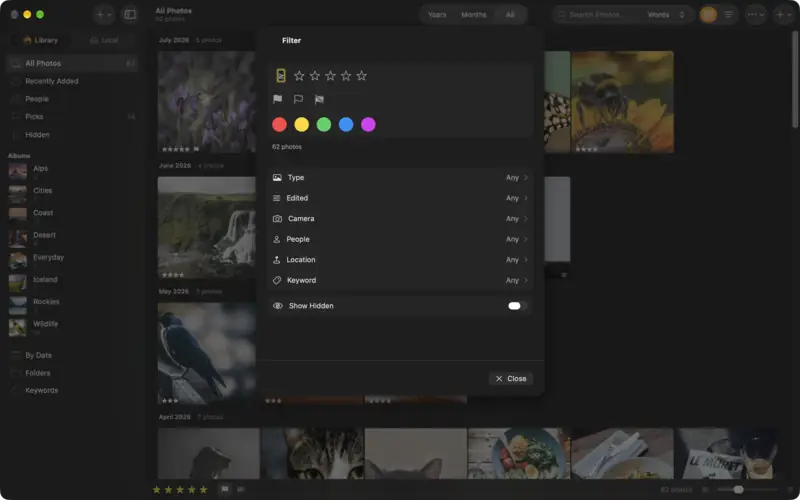The width and height of the screenshot is (800, 500).
Task: Click the fifth yellow star in bottom bar
Action: 203,489
